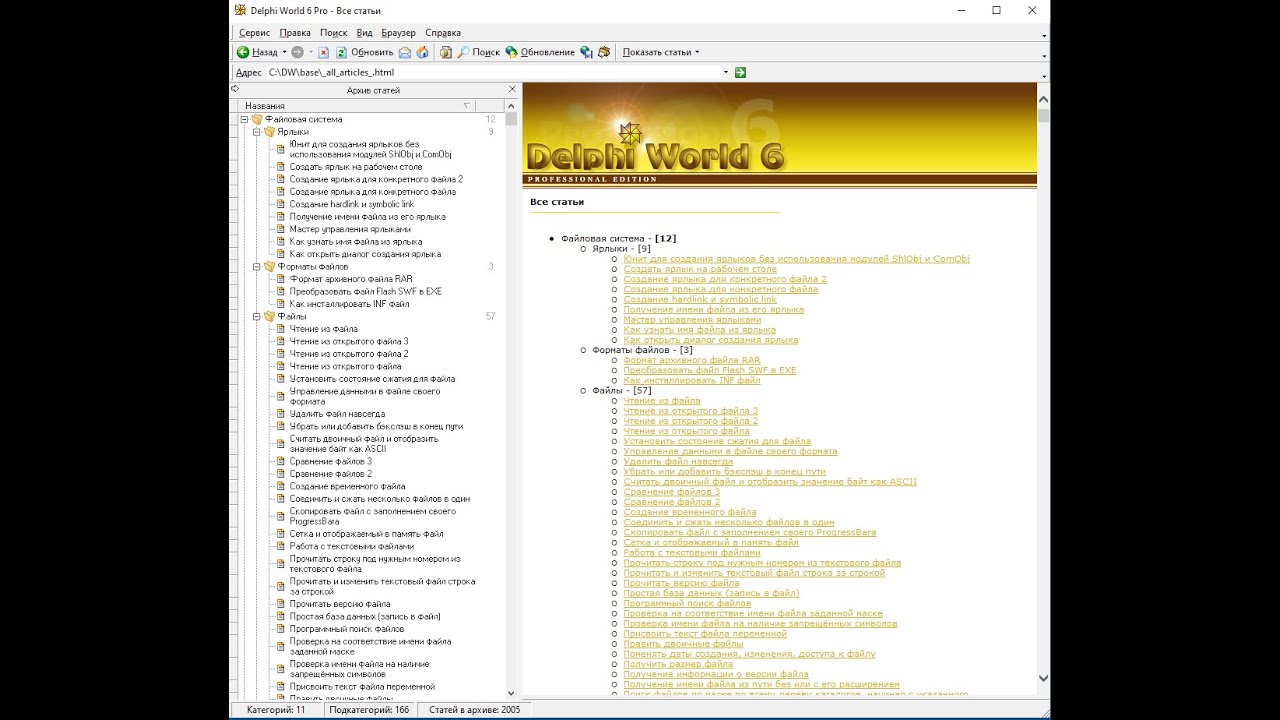Open the forward history dropdown arrow
The image size is (1280, 720).
(x=310, y=52)
